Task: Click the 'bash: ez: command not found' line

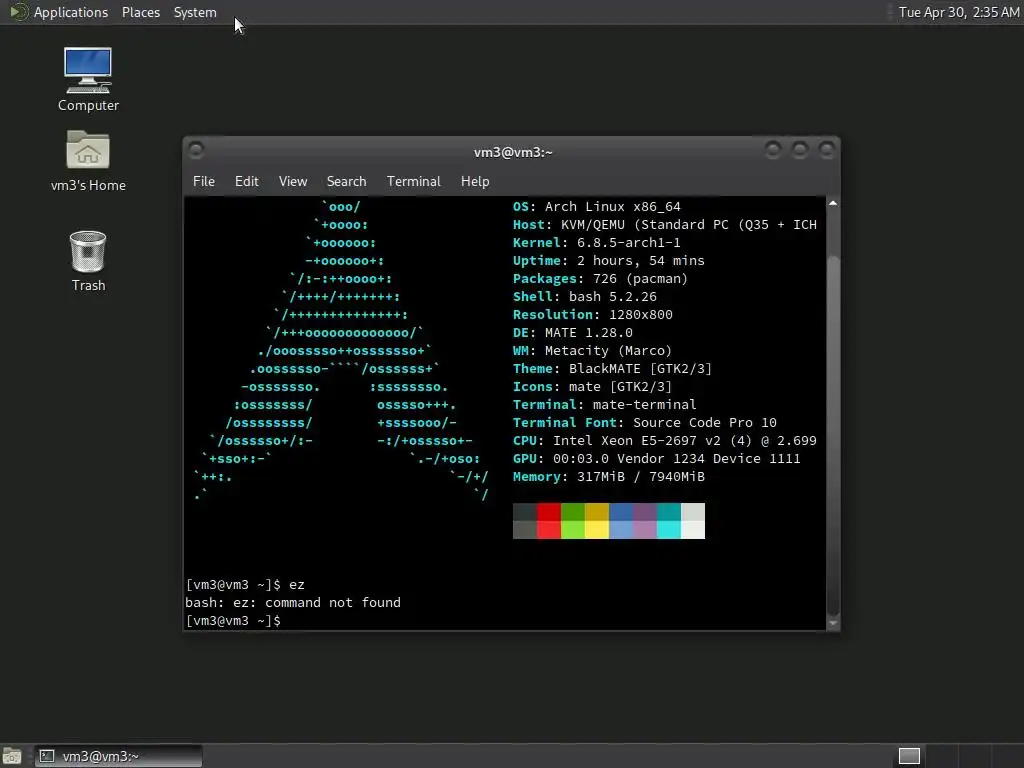Action: (x=293, y=603)
